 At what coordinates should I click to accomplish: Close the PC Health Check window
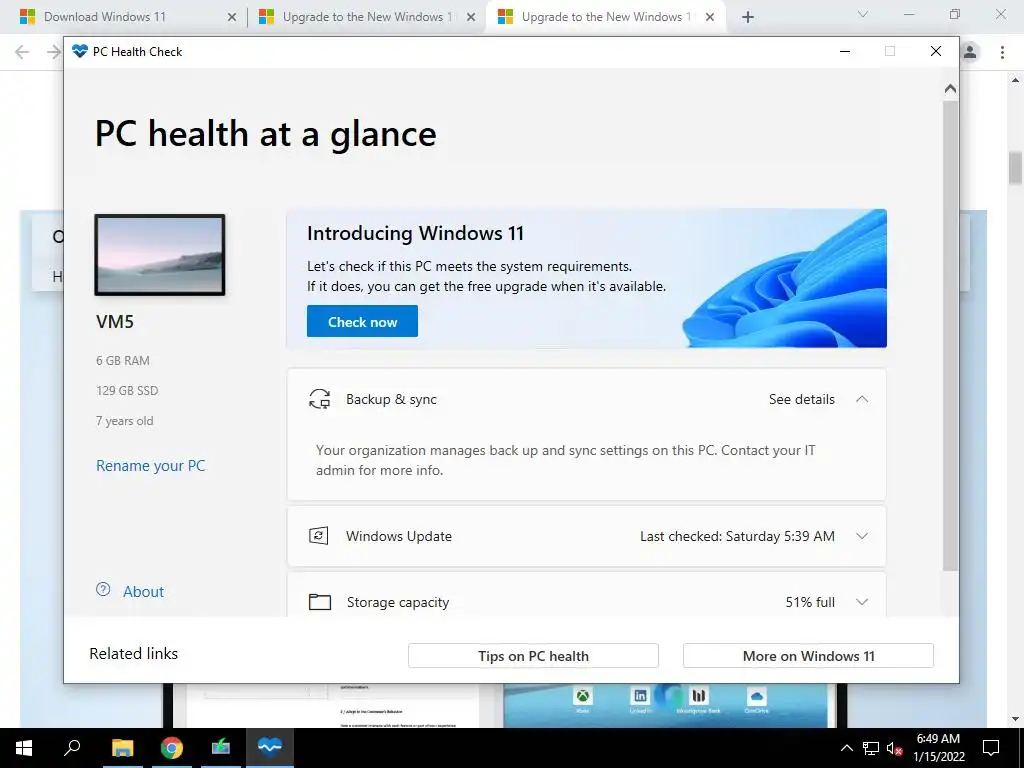point(936,51)
